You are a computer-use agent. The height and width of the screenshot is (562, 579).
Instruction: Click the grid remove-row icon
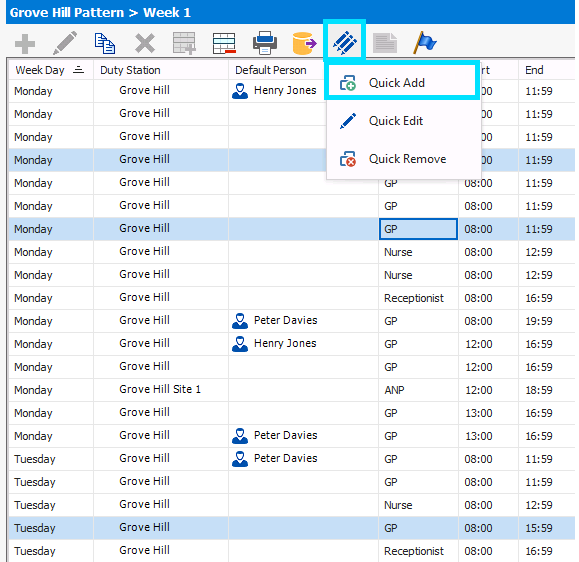point(224,43)
